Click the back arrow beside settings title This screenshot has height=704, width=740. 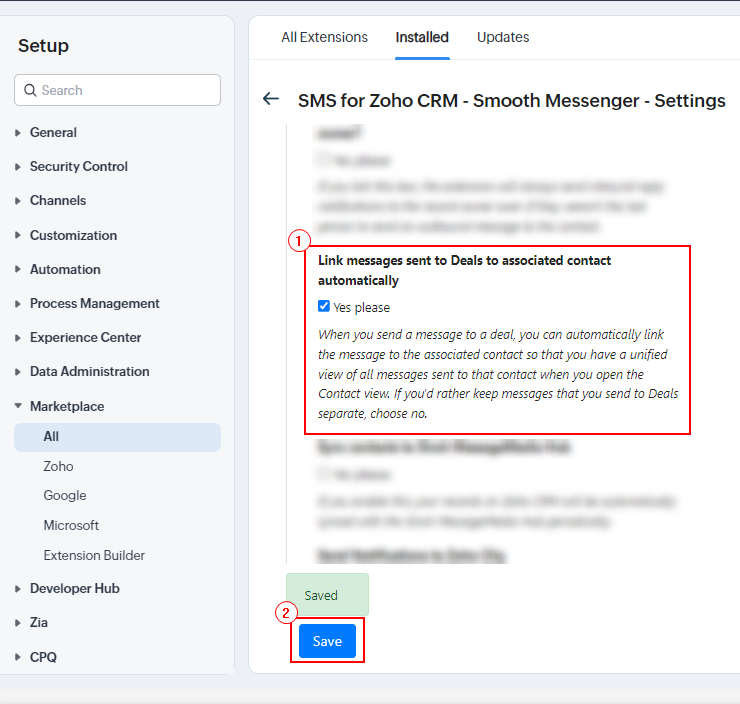coord(271,99)
